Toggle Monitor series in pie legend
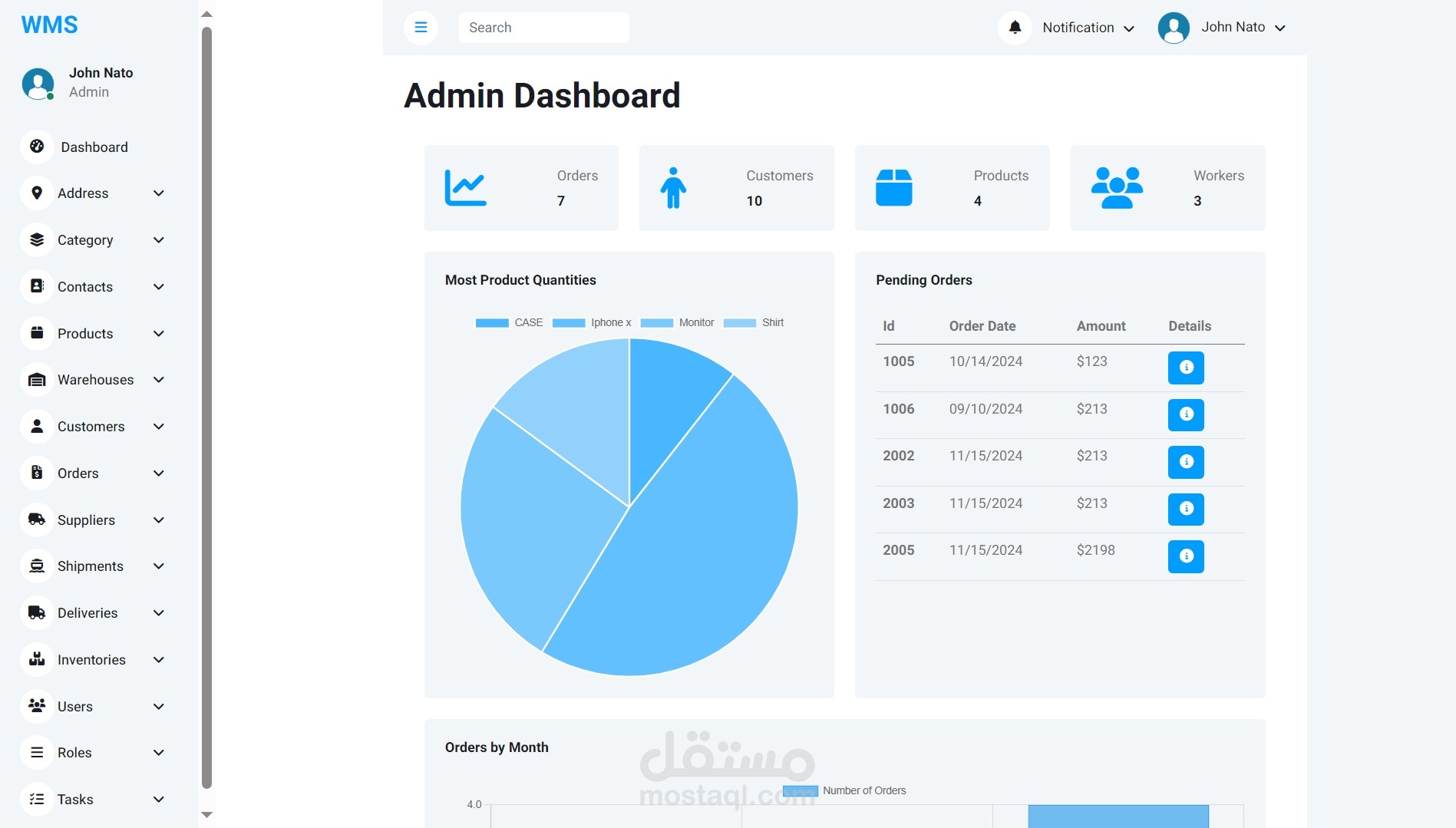This screenshot has height=828, width=1456. 677,322
